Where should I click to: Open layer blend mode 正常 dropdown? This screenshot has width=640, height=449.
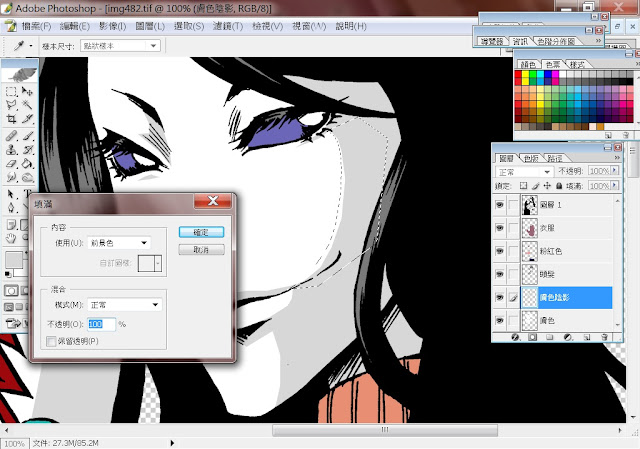(524, 172)
